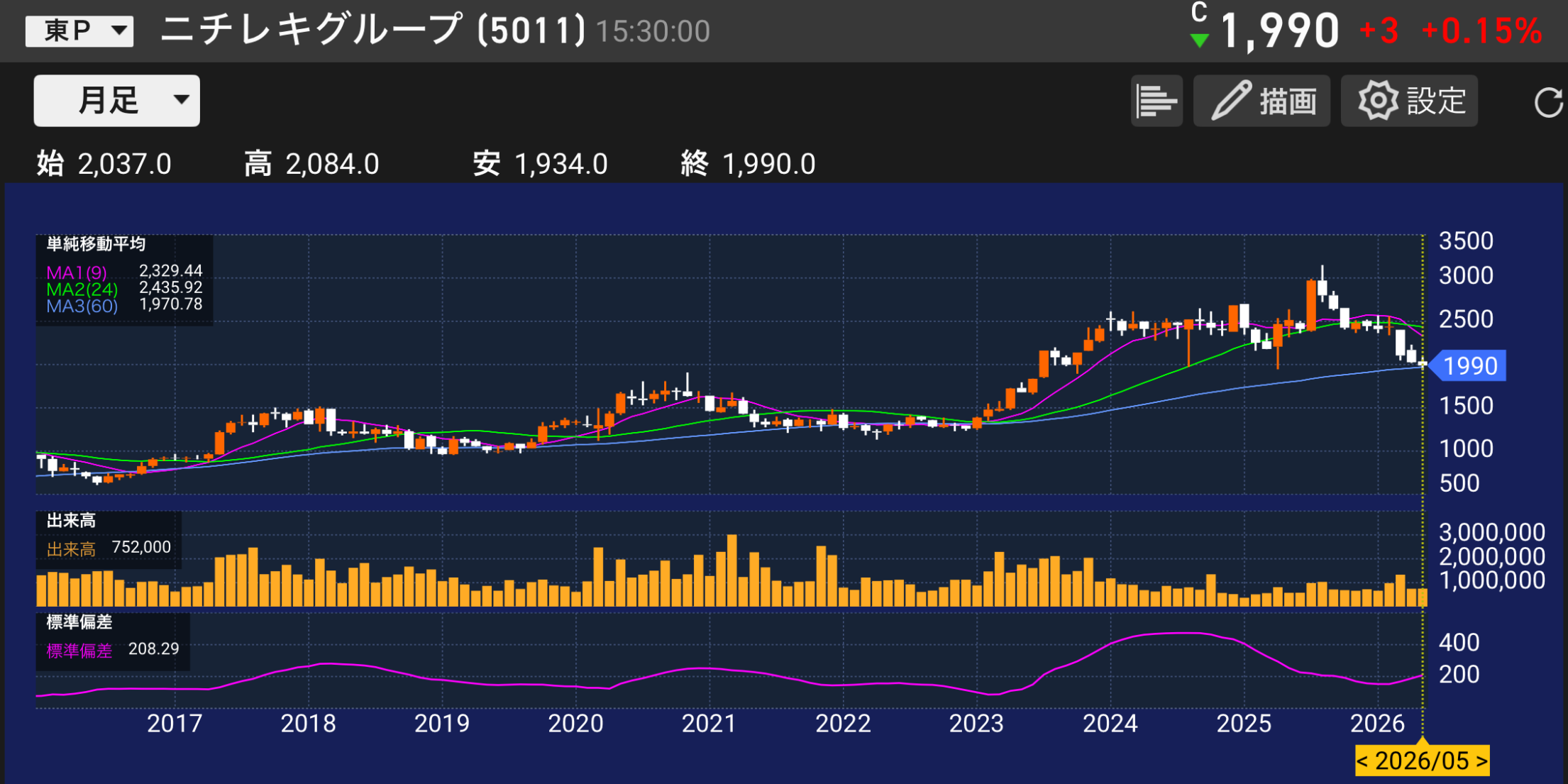Click the 高 2,084.0 high price
This screenshot has width=1568, height=784.
pyautogui.click(x=311, y=164)
